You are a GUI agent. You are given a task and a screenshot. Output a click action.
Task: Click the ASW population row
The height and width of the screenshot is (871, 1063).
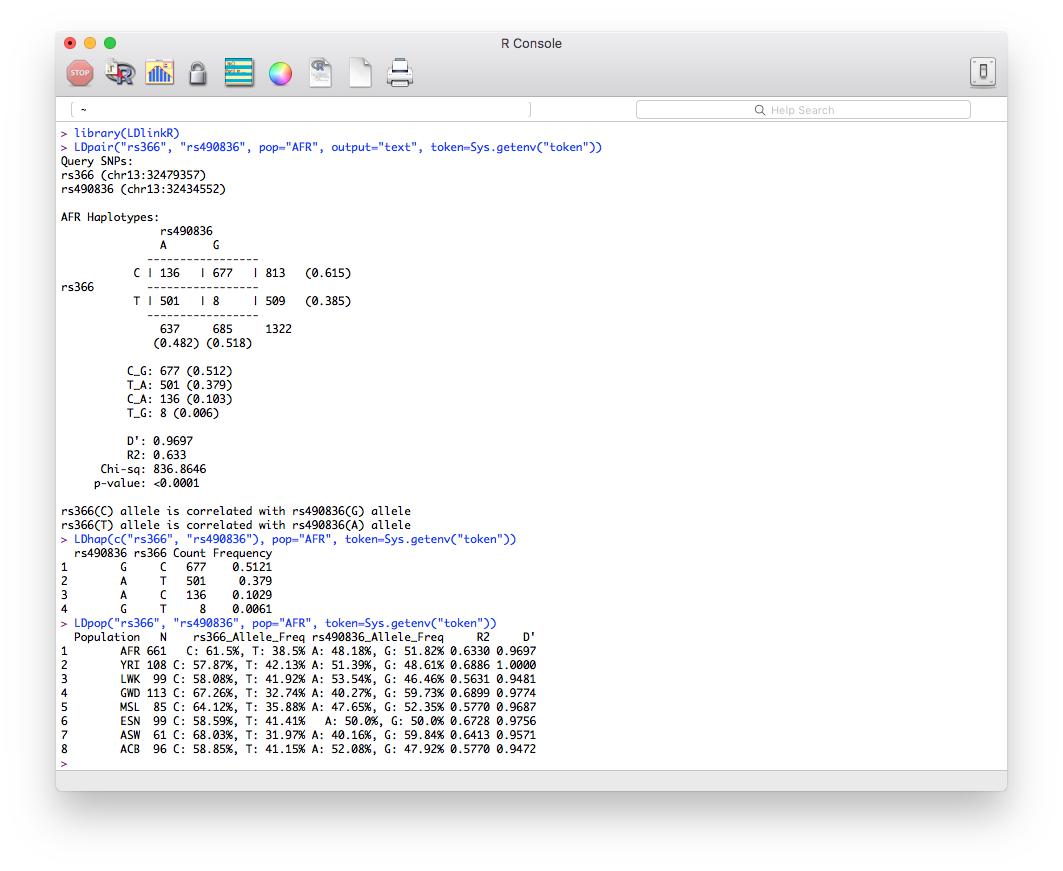pos(299,735)
